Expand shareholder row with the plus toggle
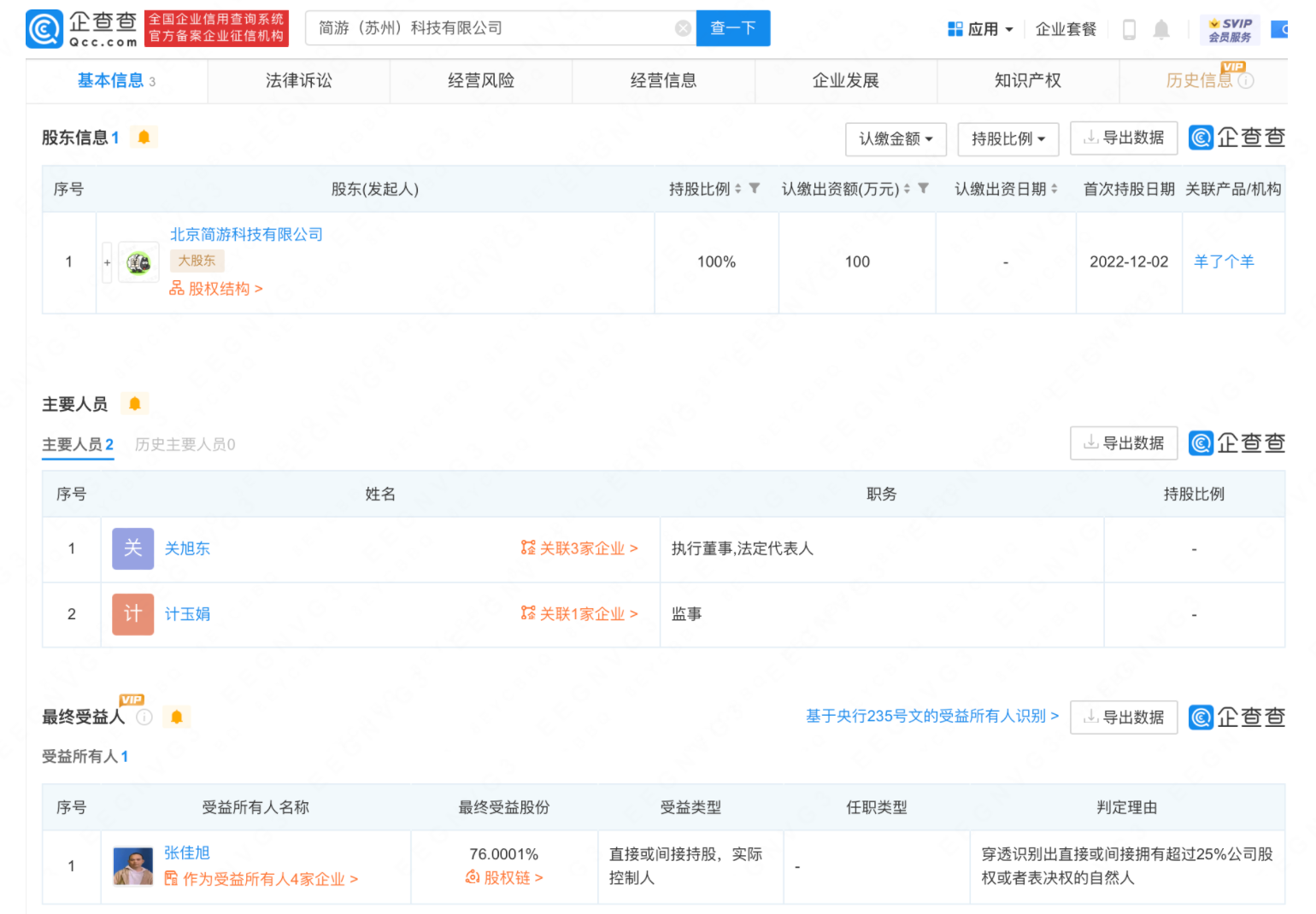Image resolution: width=1316 pixels, height=914 pixels. (107, 262)
